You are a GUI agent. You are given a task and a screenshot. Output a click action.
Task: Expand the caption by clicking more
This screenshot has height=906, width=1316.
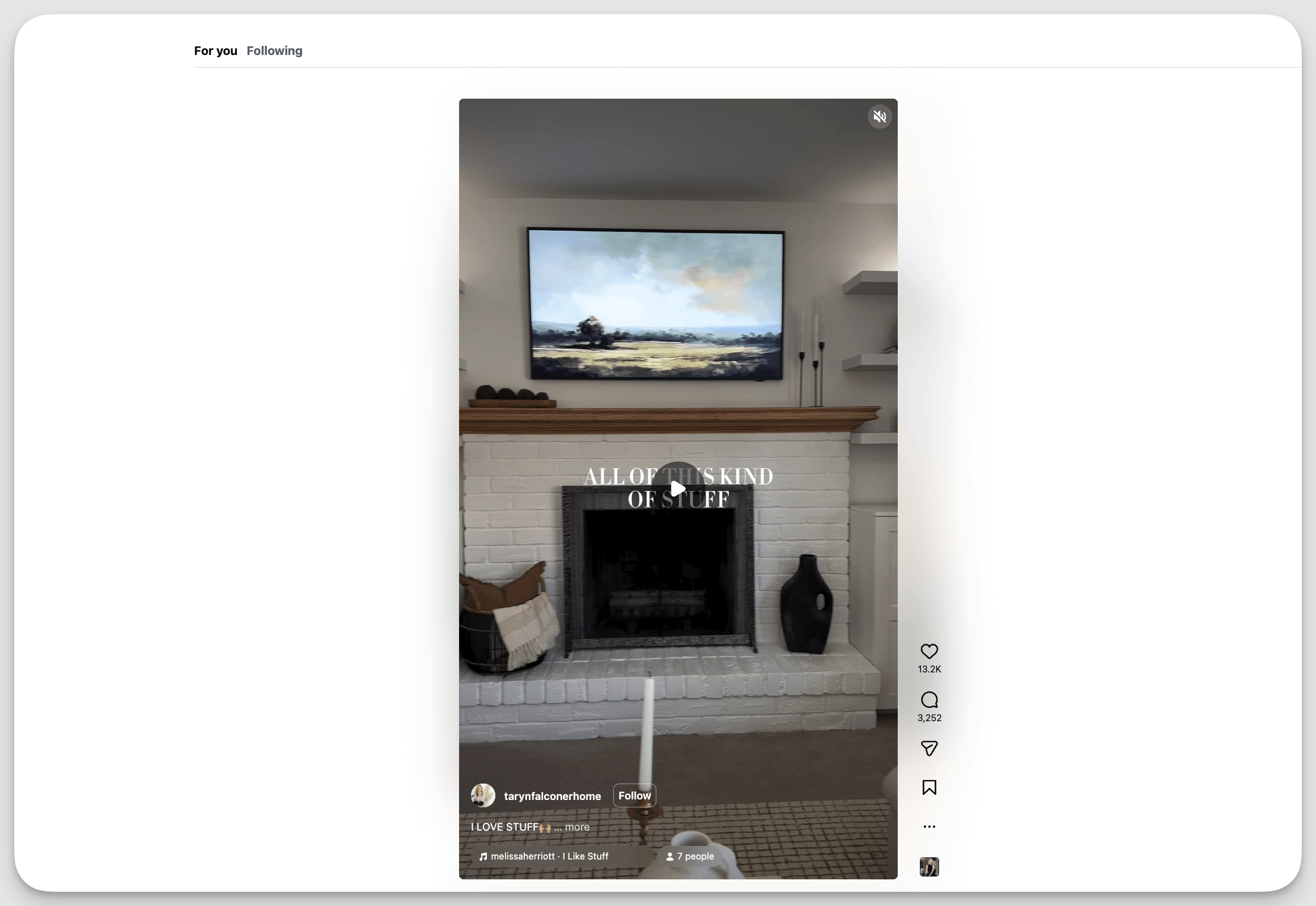coord(576,827)
